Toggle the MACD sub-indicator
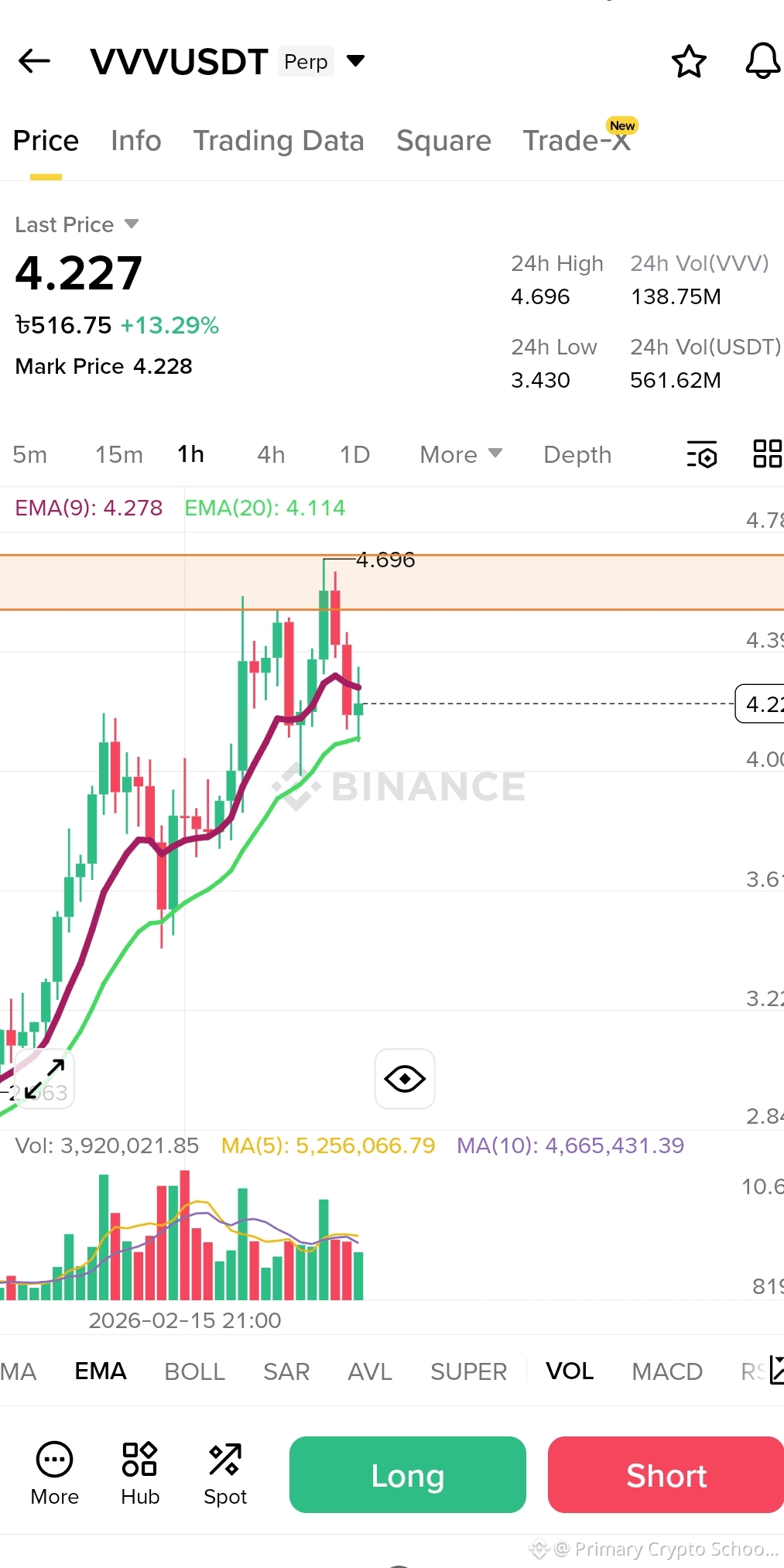784x1568 pixels. pyautogui.click(x=667, y=1371)
